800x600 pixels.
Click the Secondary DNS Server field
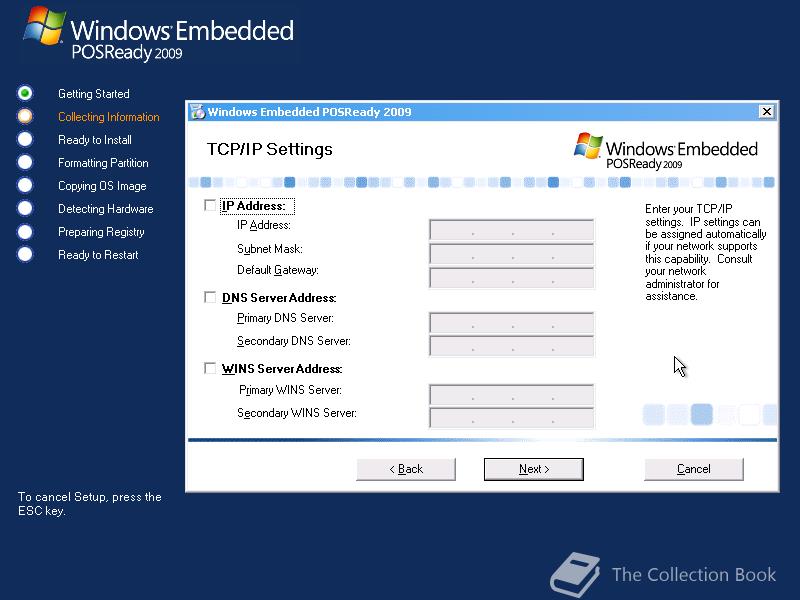(512, 345)
